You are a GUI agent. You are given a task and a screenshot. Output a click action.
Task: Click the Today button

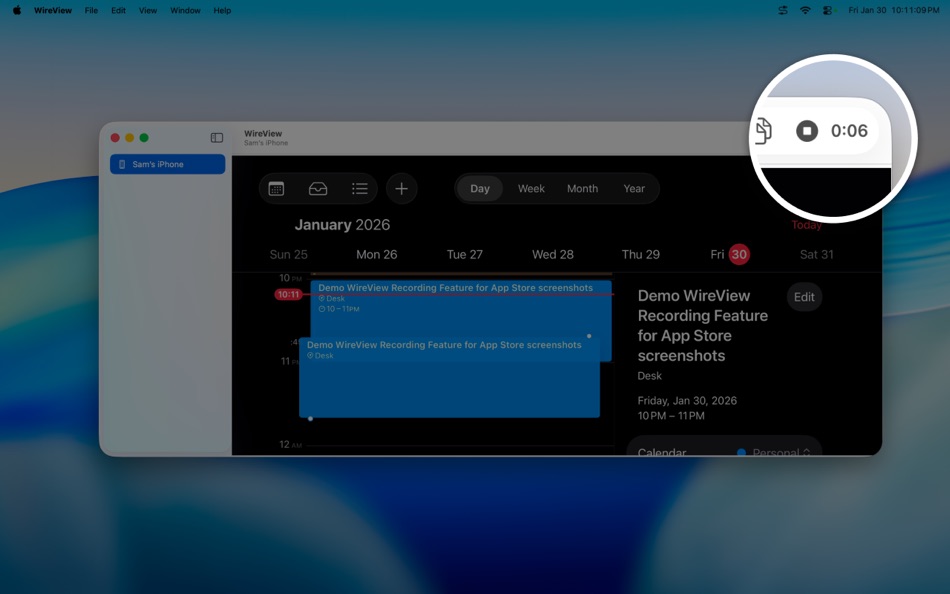[806, 225]
